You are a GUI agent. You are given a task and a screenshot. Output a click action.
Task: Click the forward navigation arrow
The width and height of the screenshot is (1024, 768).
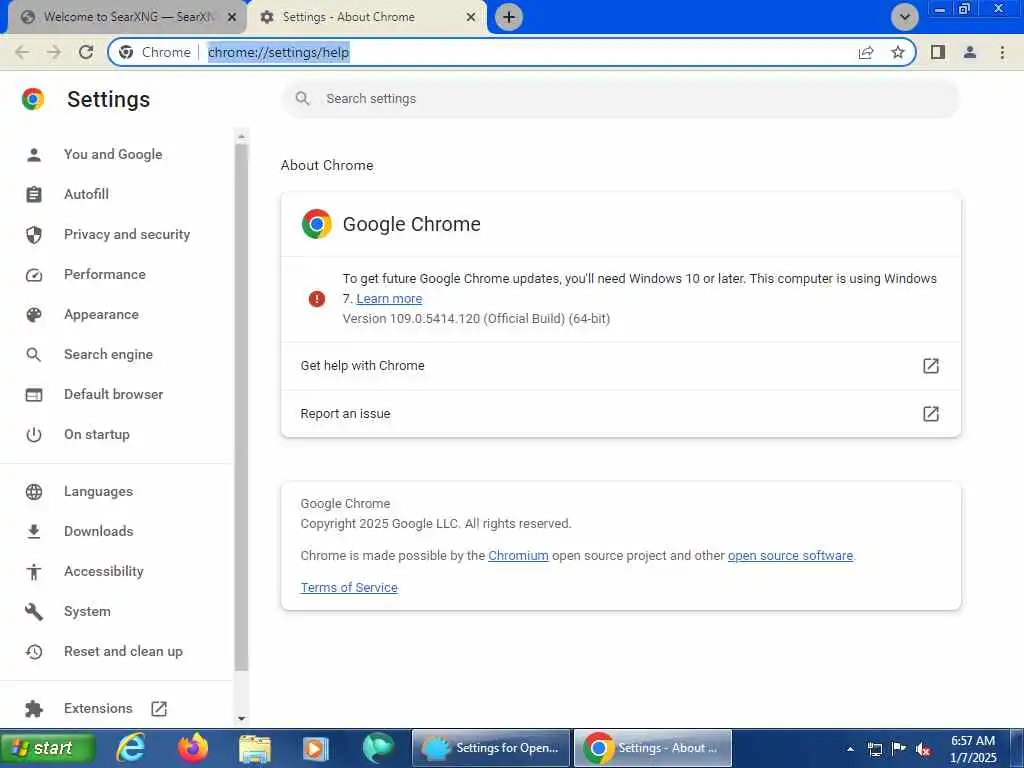[54, 52]
